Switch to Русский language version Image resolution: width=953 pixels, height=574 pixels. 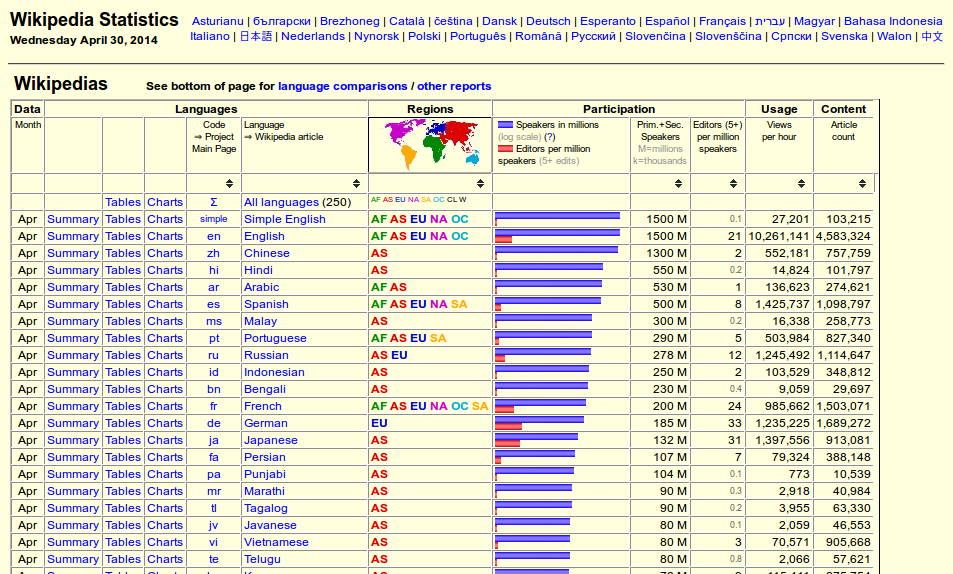point(593,36)
